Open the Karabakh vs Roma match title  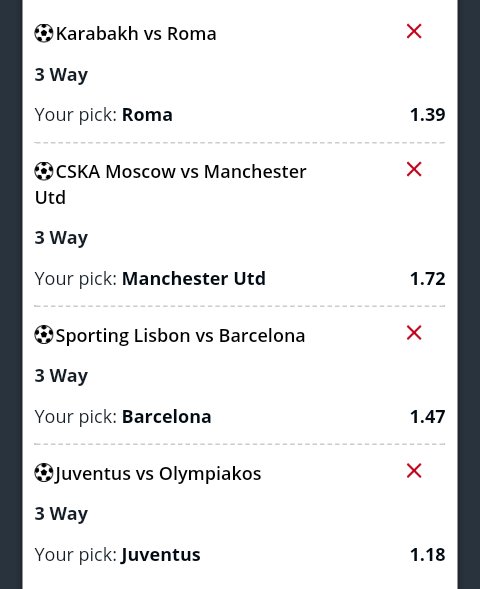(136, 33)
